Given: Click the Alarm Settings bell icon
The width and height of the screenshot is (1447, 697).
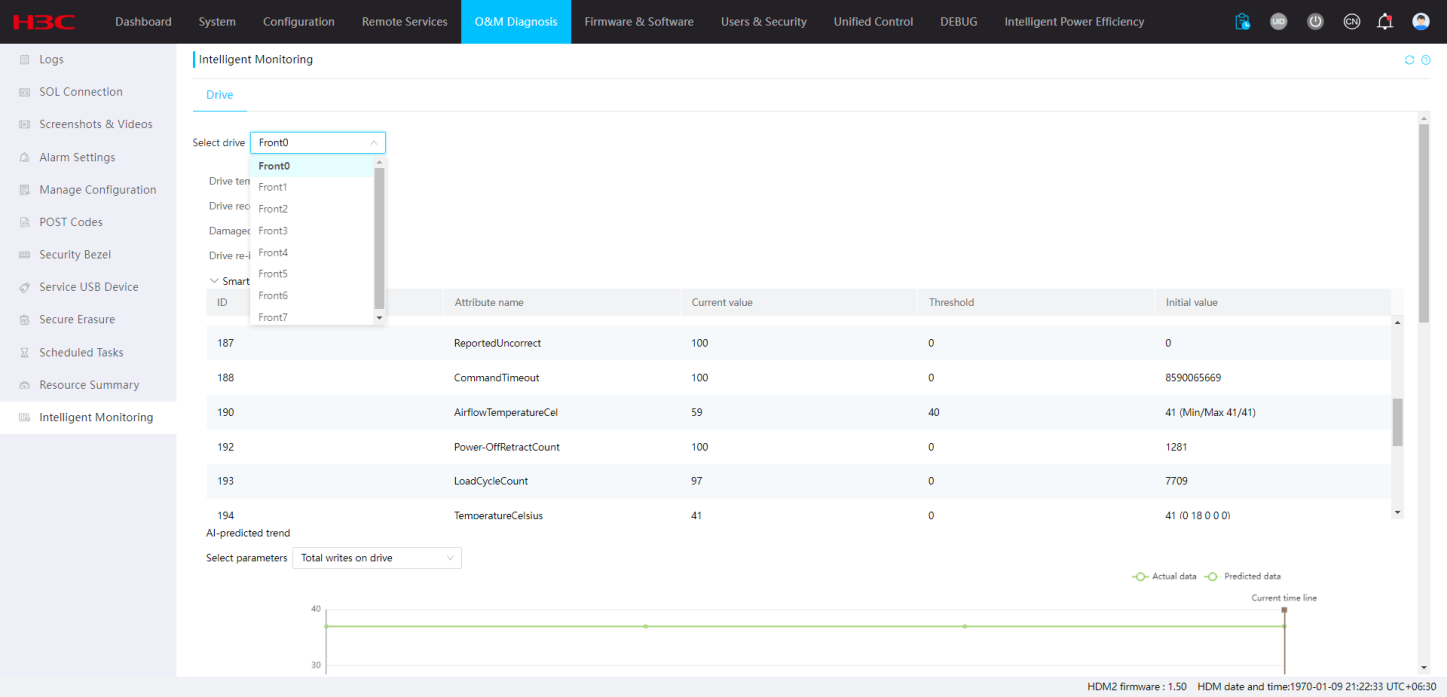Looking at the screenshot, I should pos(25,158).
